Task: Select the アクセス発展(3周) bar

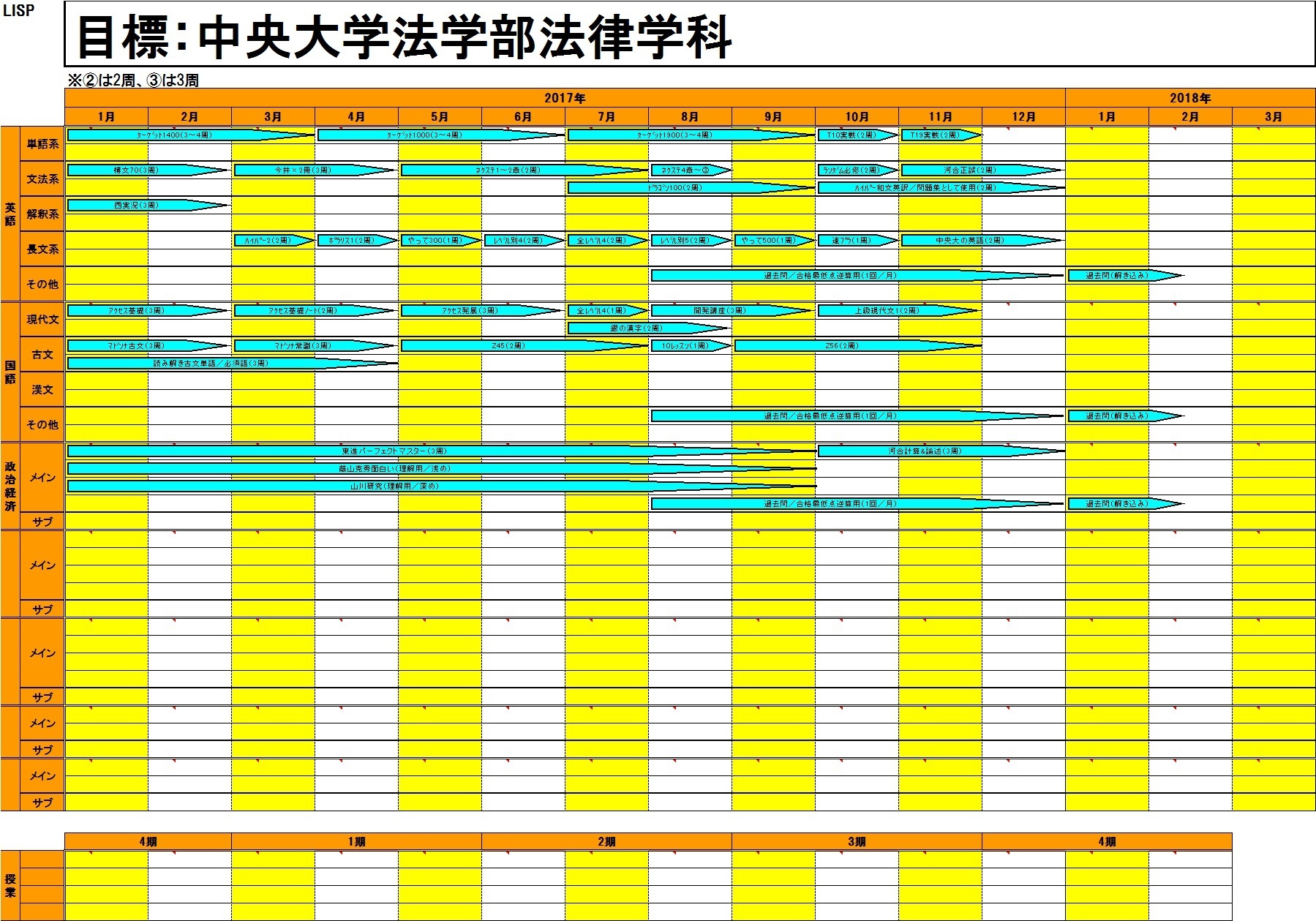Action: point(481,311)
